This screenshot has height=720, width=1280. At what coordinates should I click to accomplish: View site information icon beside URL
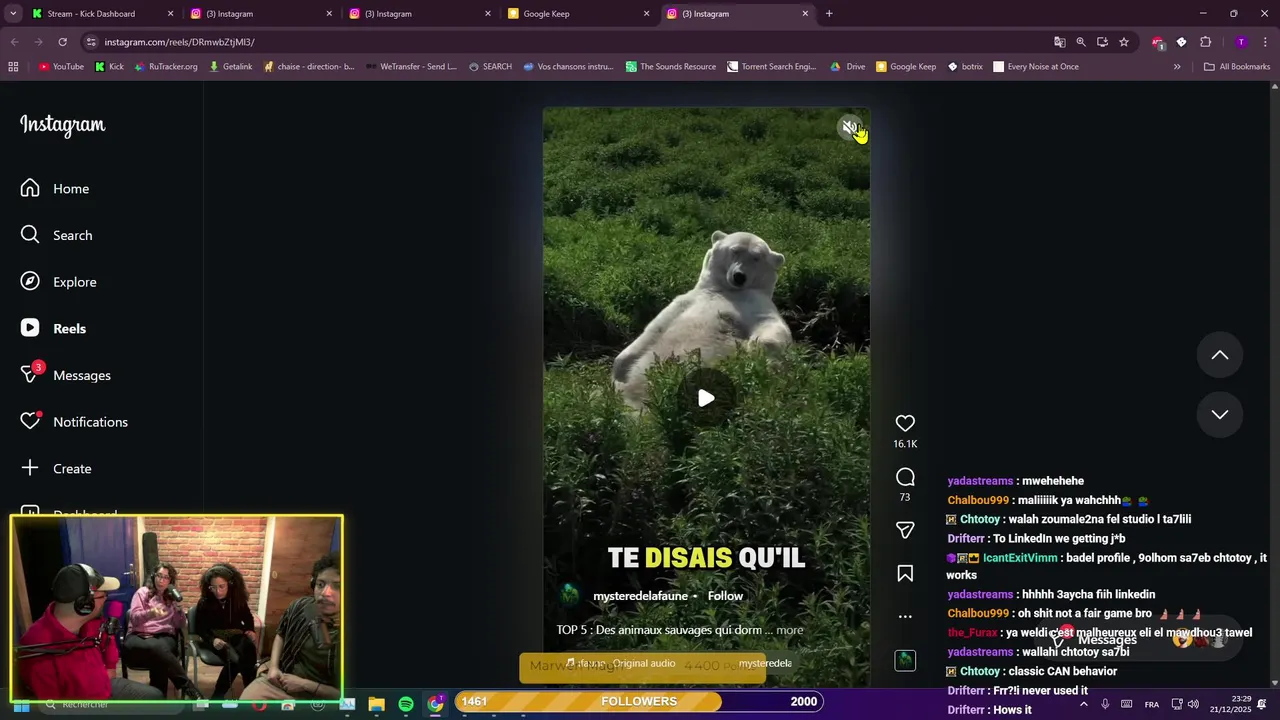click(91, 42)
